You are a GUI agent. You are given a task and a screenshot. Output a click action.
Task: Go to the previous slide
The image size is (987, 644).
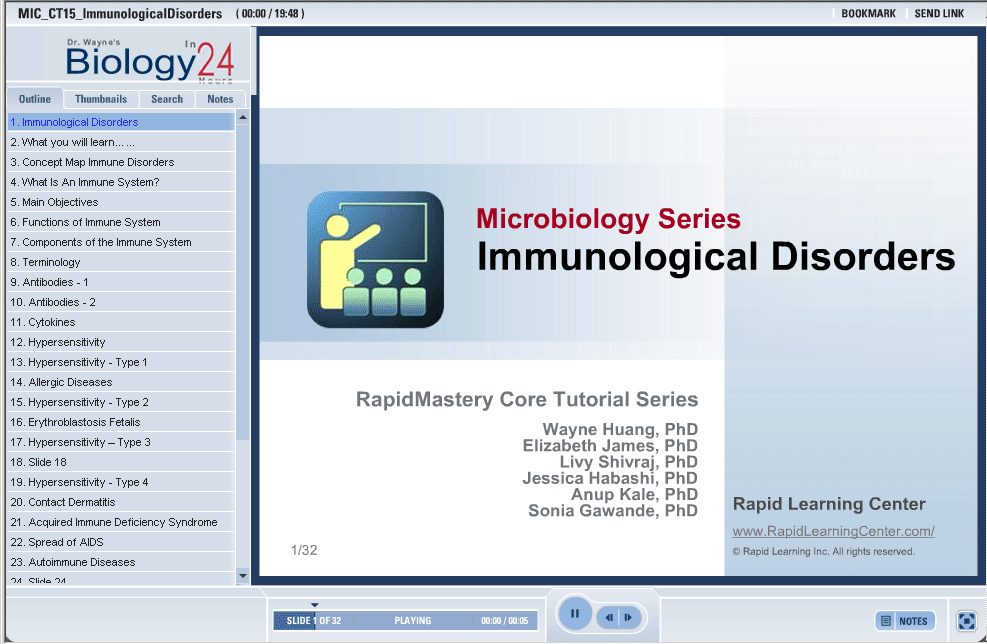coord(608,618)
